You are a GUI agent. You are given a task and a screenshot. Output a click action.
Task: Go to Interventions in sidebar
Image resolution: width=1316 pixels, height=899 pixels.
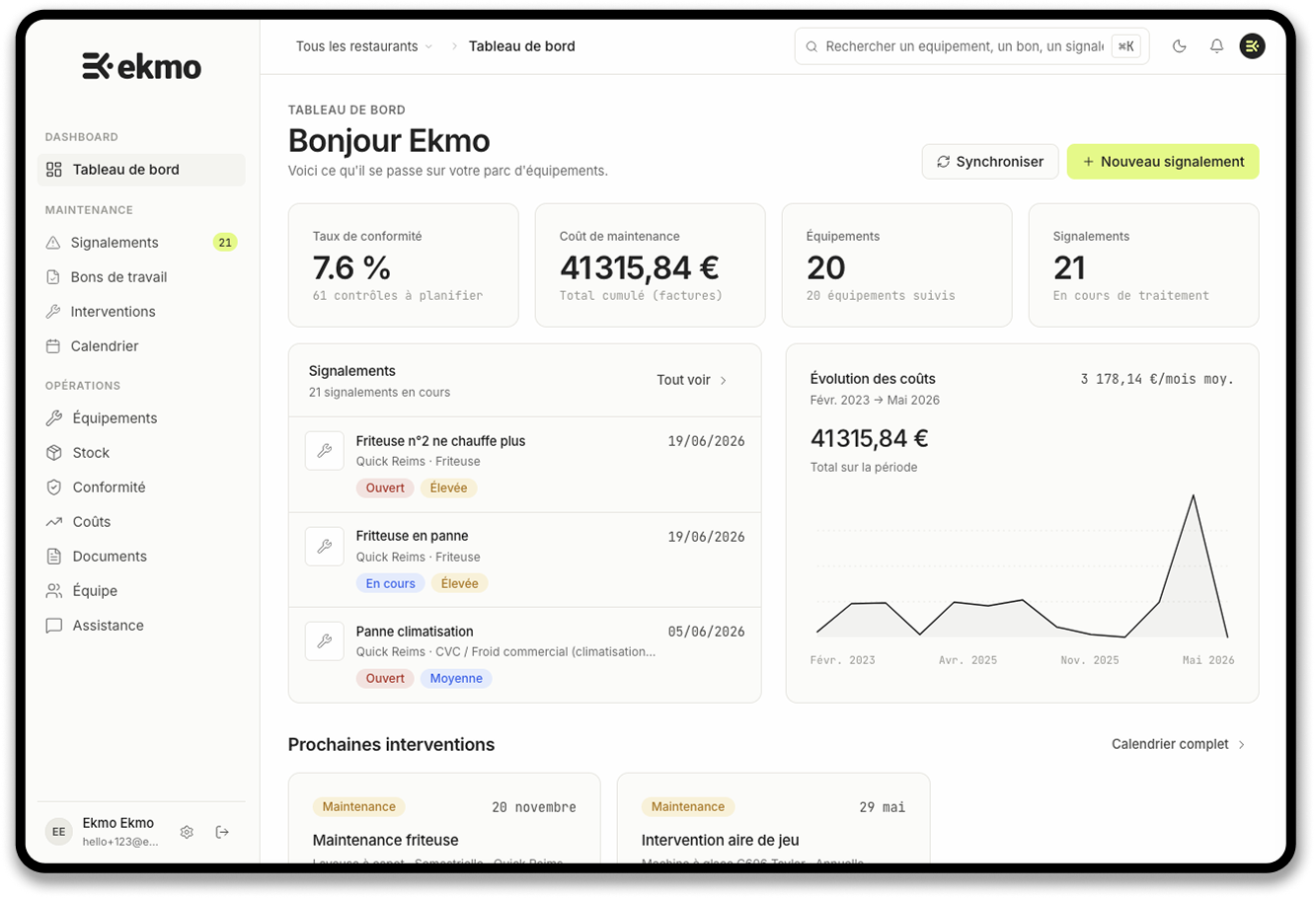click(x=141, y=312)
